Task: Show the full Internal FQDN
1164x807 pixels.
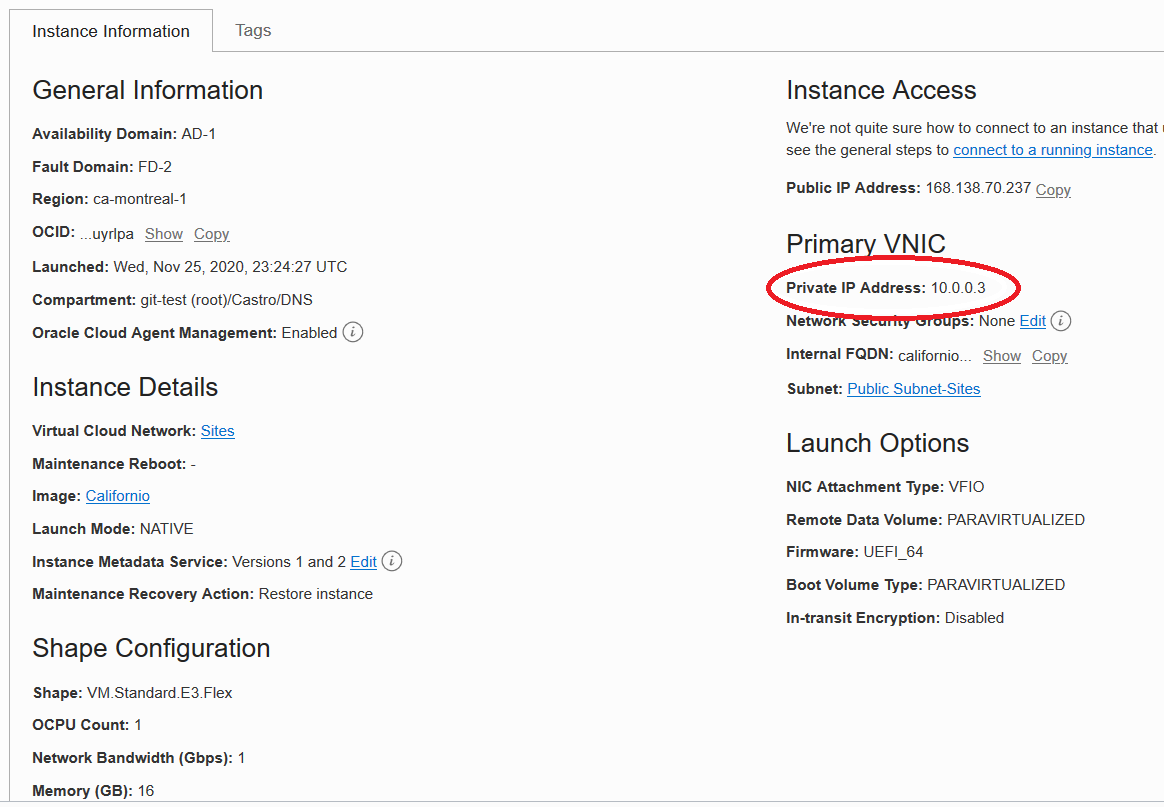Action: [x=1002, y=356]
